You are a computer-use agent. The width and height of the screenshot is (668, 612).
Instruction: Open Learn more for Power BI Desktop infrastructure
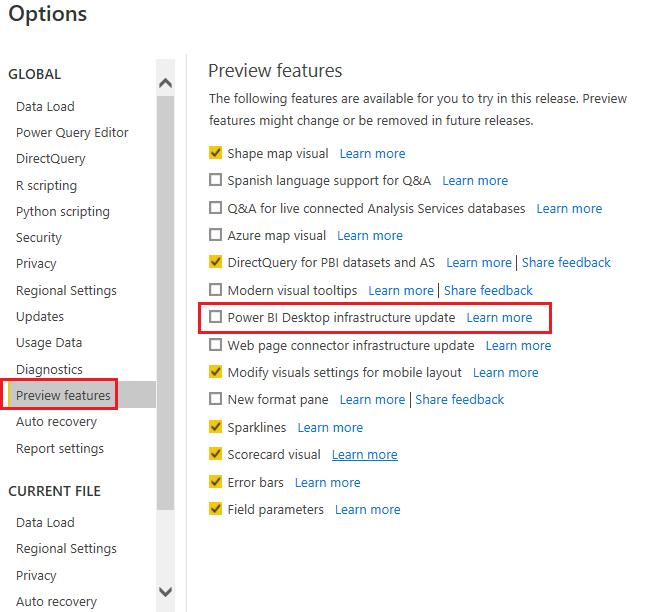[x=499, y=318]
